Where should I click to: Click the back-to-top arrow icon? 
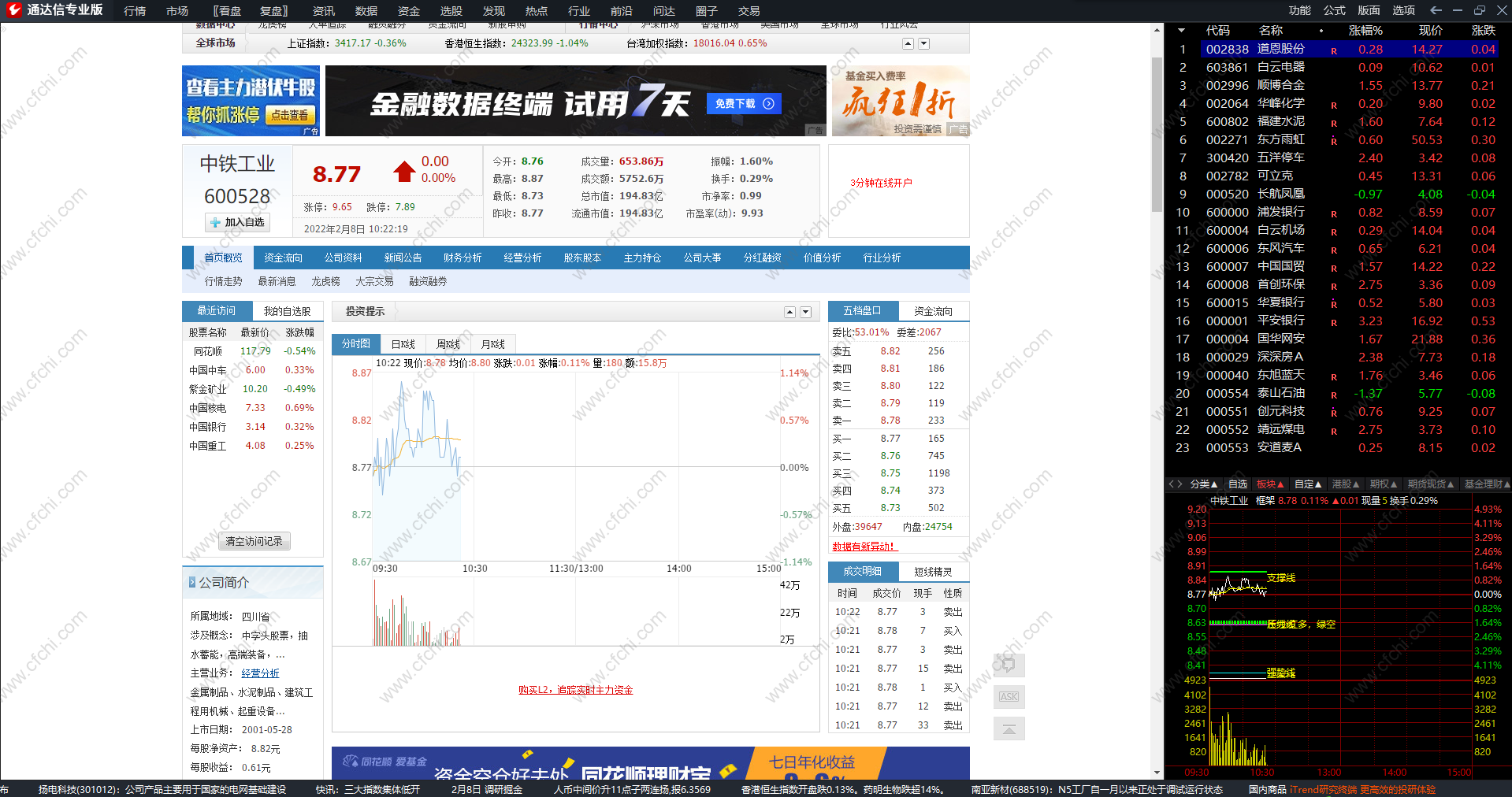[x=1009, y=728]
